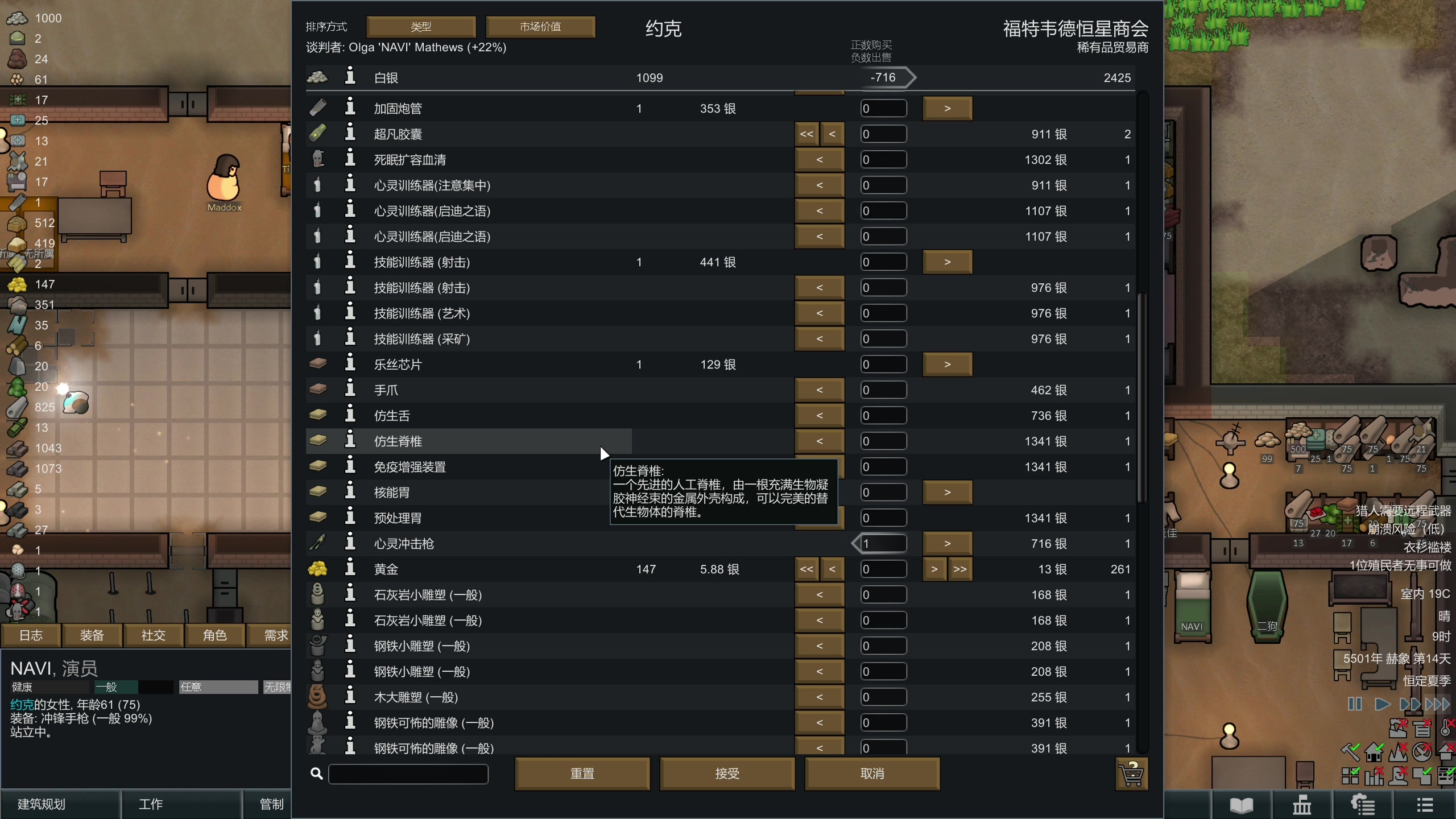
Task: Open the book tab icon
Action: (1242, 805)
